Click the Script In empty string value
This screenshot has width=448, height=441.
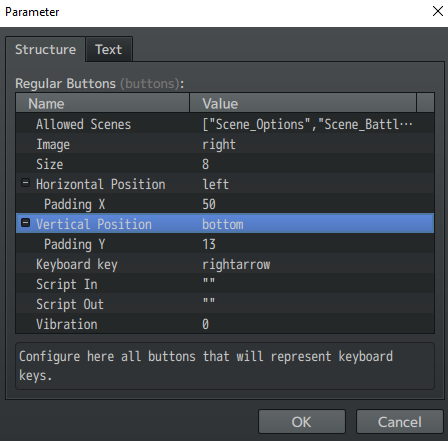click(209, 281)
